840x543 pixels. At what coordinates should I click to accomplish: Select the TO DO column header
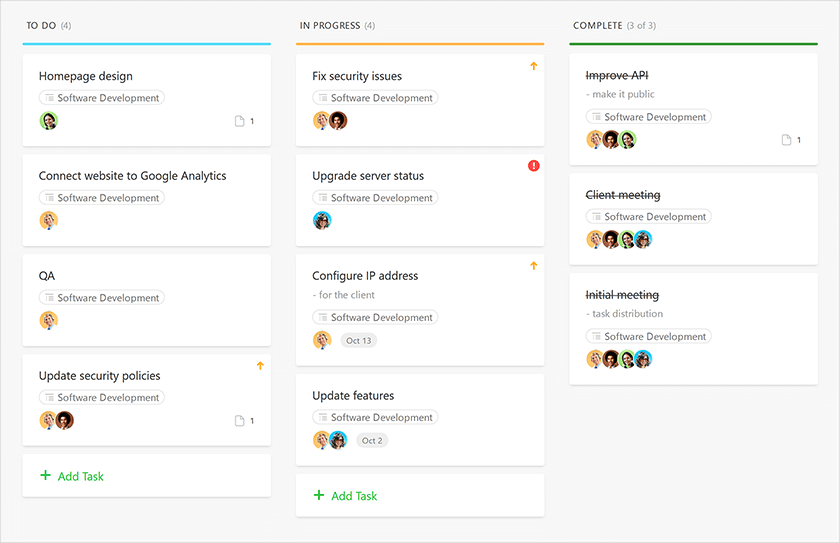point(41,25)
